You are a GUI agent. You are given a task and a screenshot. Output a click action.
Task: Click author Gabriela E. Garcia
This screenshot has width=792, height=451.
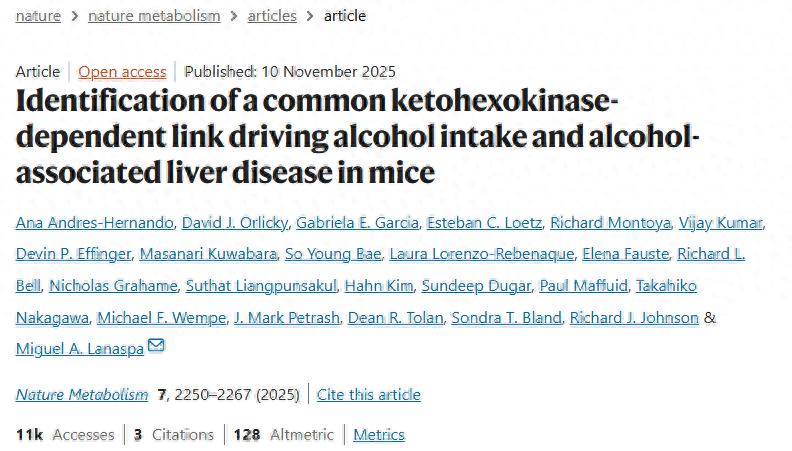tap(366, 222)
